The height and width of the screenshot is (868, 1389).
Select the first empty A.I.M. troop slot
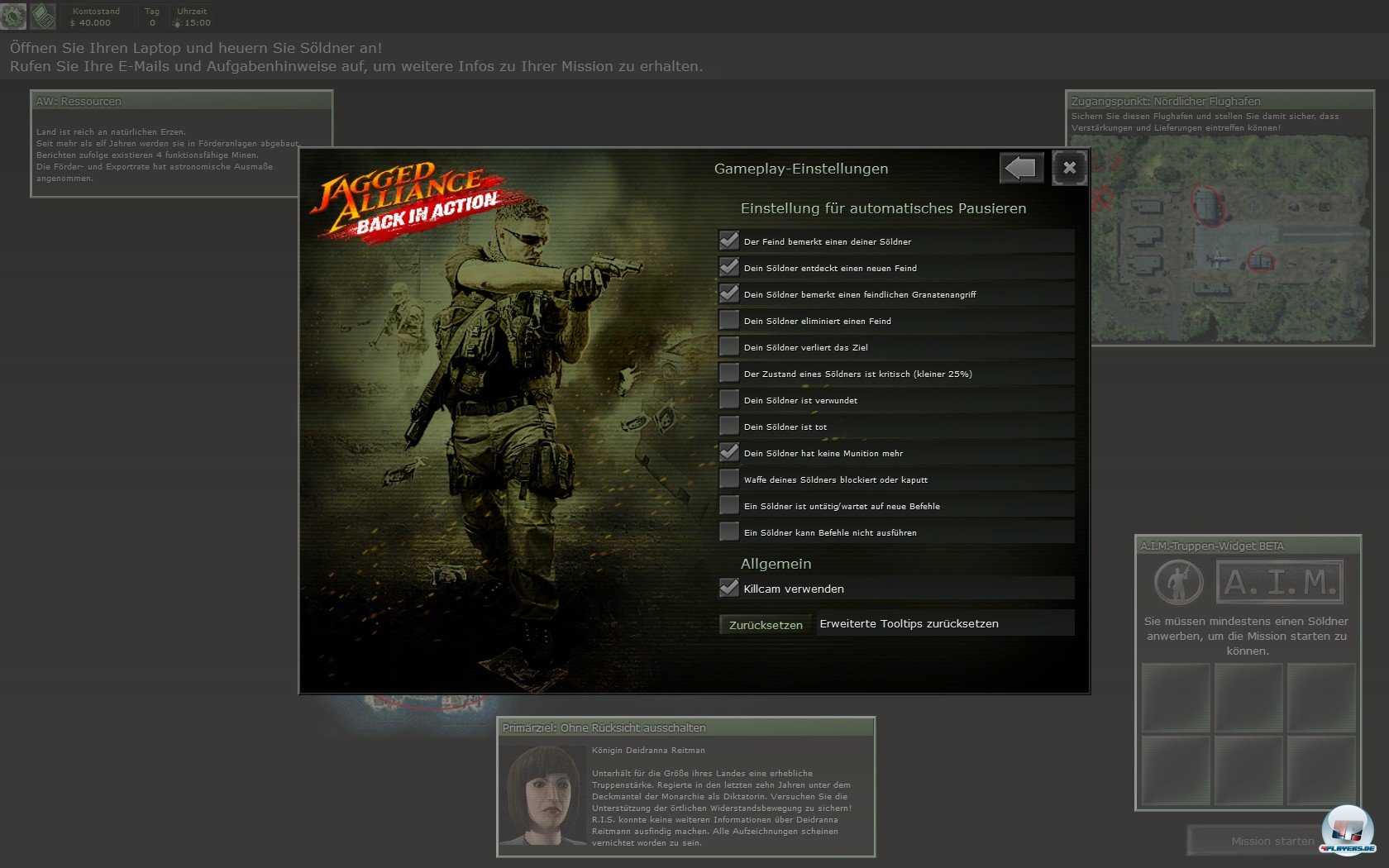point(1176,698)
